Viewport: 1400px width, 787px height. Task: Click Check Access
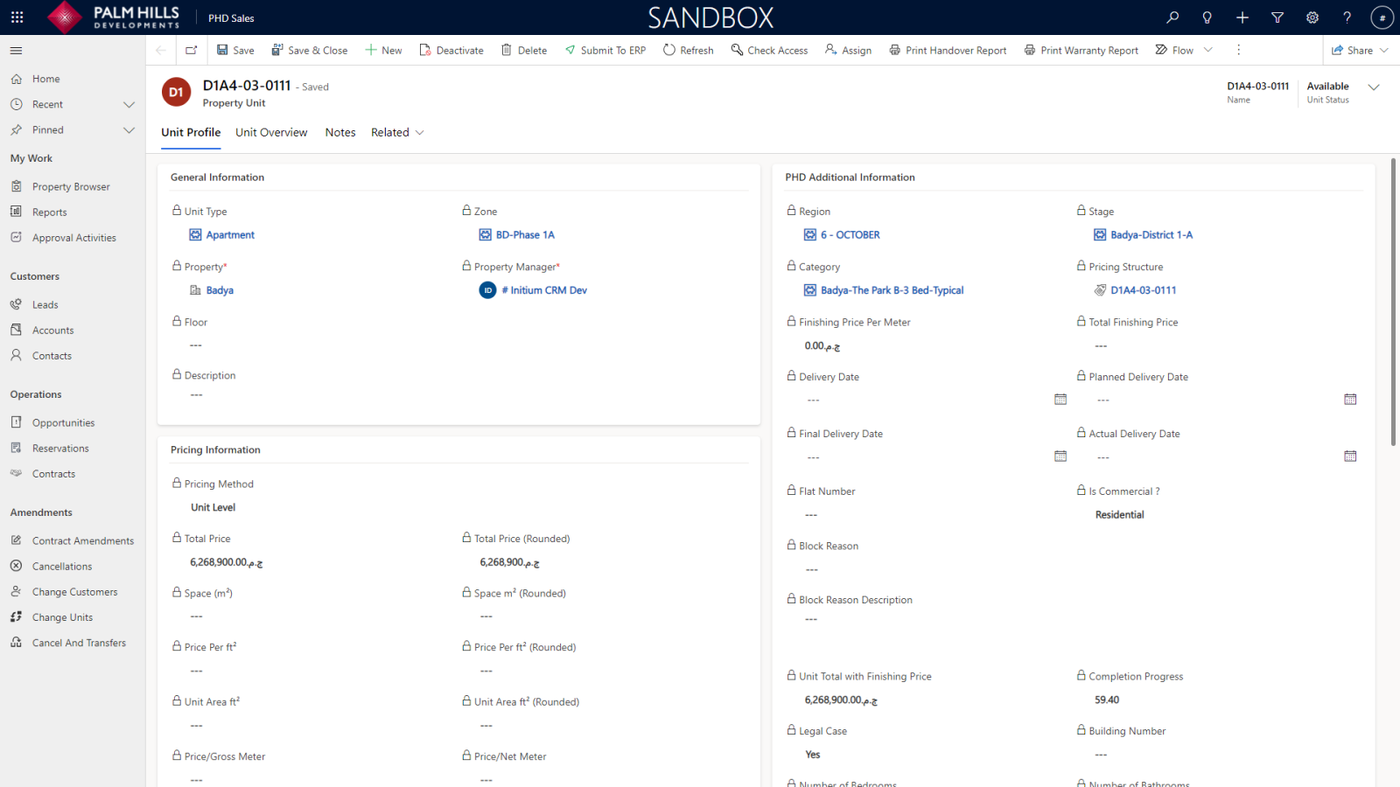tap(769, 50)
